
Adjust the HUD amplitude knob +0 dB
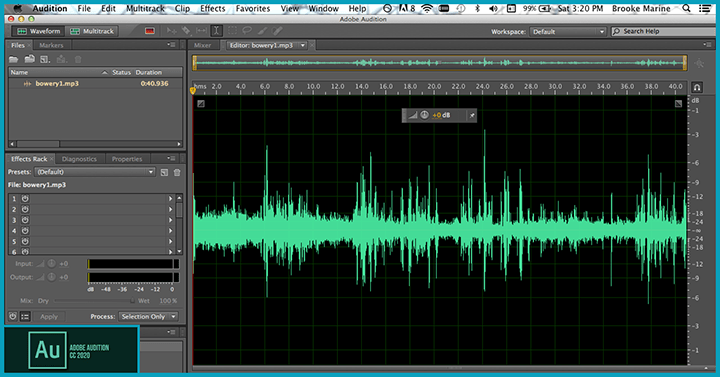(424, 115)
